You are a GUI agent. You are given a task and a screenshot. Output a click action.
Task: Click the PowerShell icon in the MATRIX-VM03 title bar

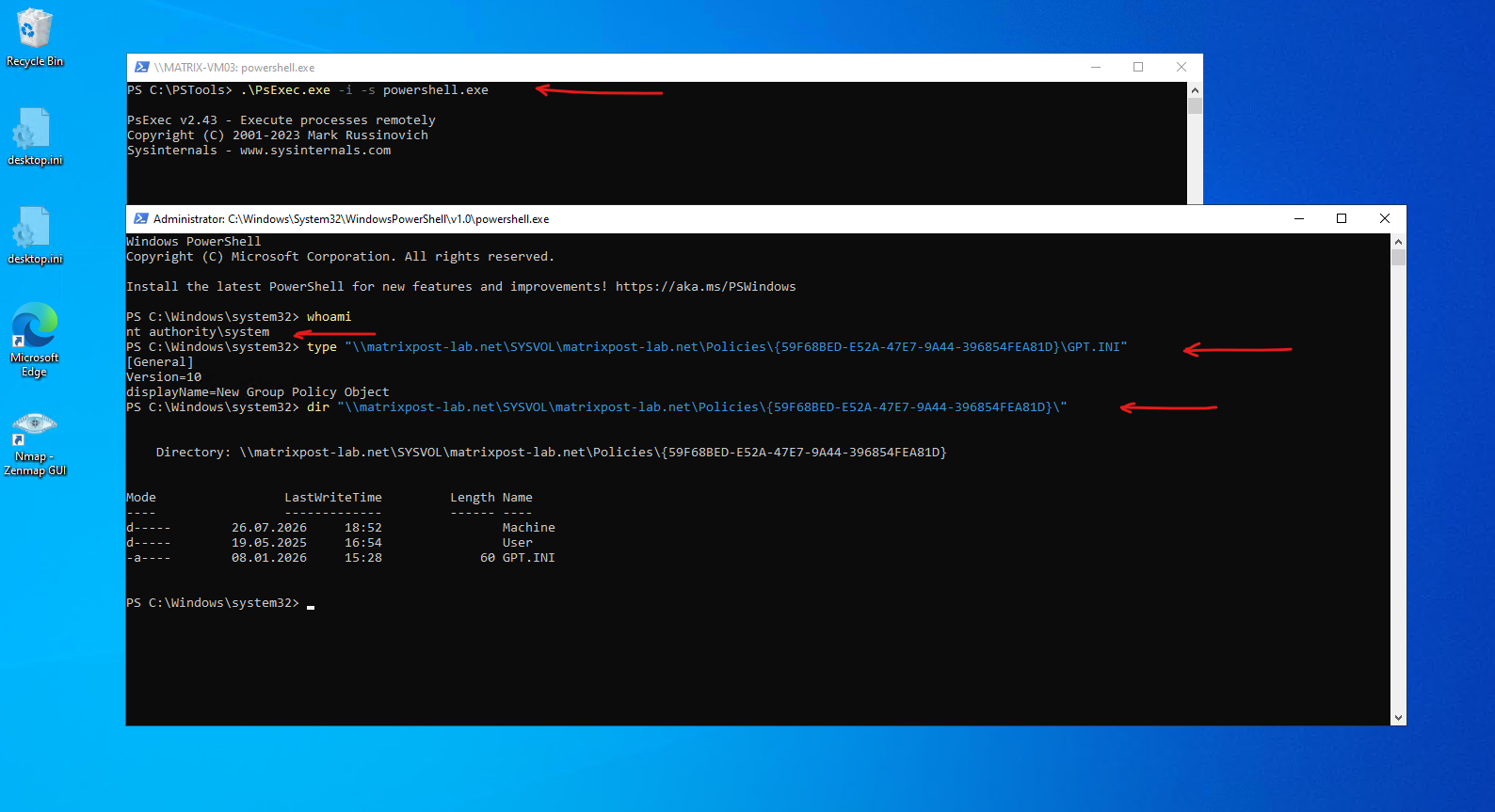tap(142, 67)
